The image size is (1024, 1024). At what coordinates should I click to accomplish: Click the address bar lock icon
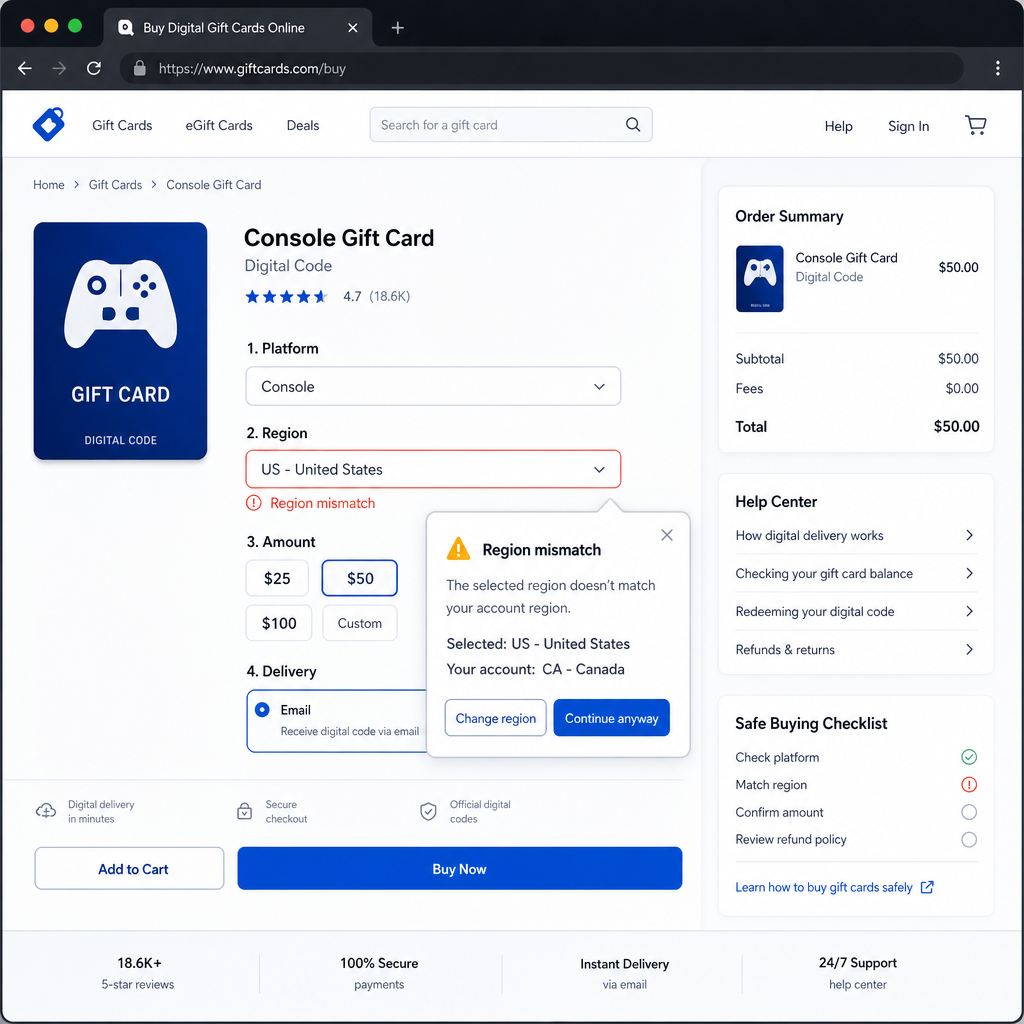[140, 68]
